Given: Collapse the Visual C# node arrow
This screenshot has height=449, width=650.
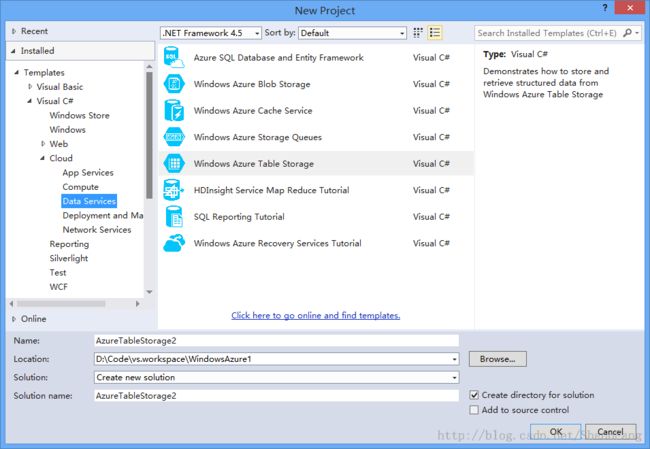Looking at the screenshot, I should 29,101.
